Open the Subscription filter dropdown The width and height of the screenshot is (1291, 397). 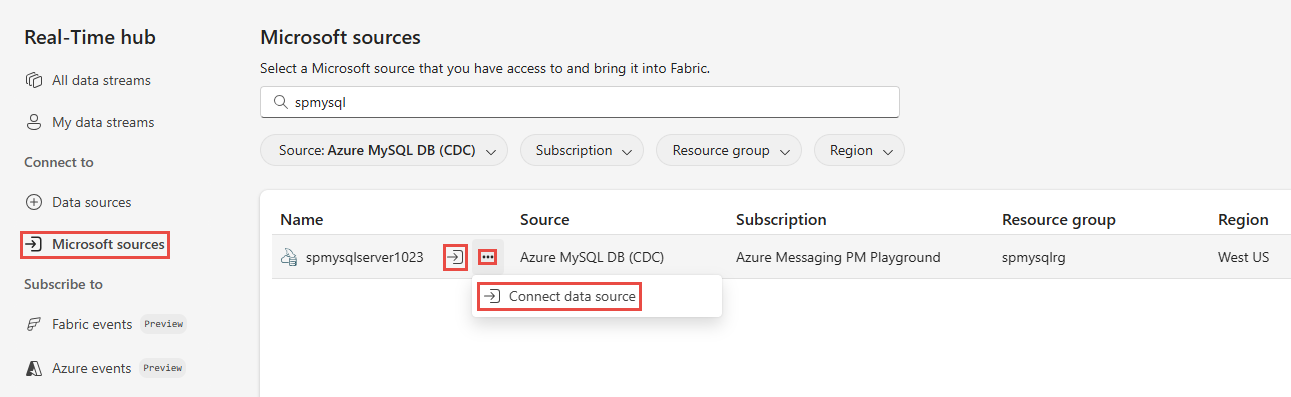click(x=582, y=150)
